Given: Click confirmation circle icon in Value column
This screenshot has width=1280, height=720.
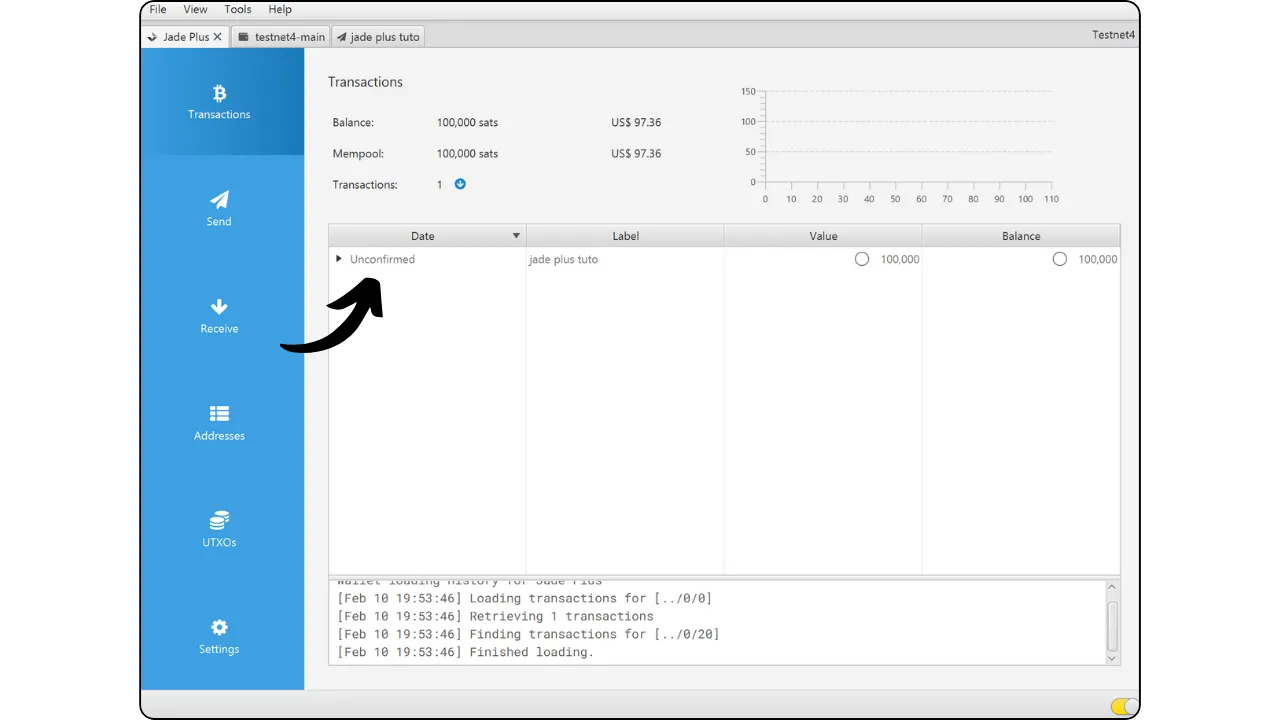Looking at the screenshot, I should (x=862, y=259).
